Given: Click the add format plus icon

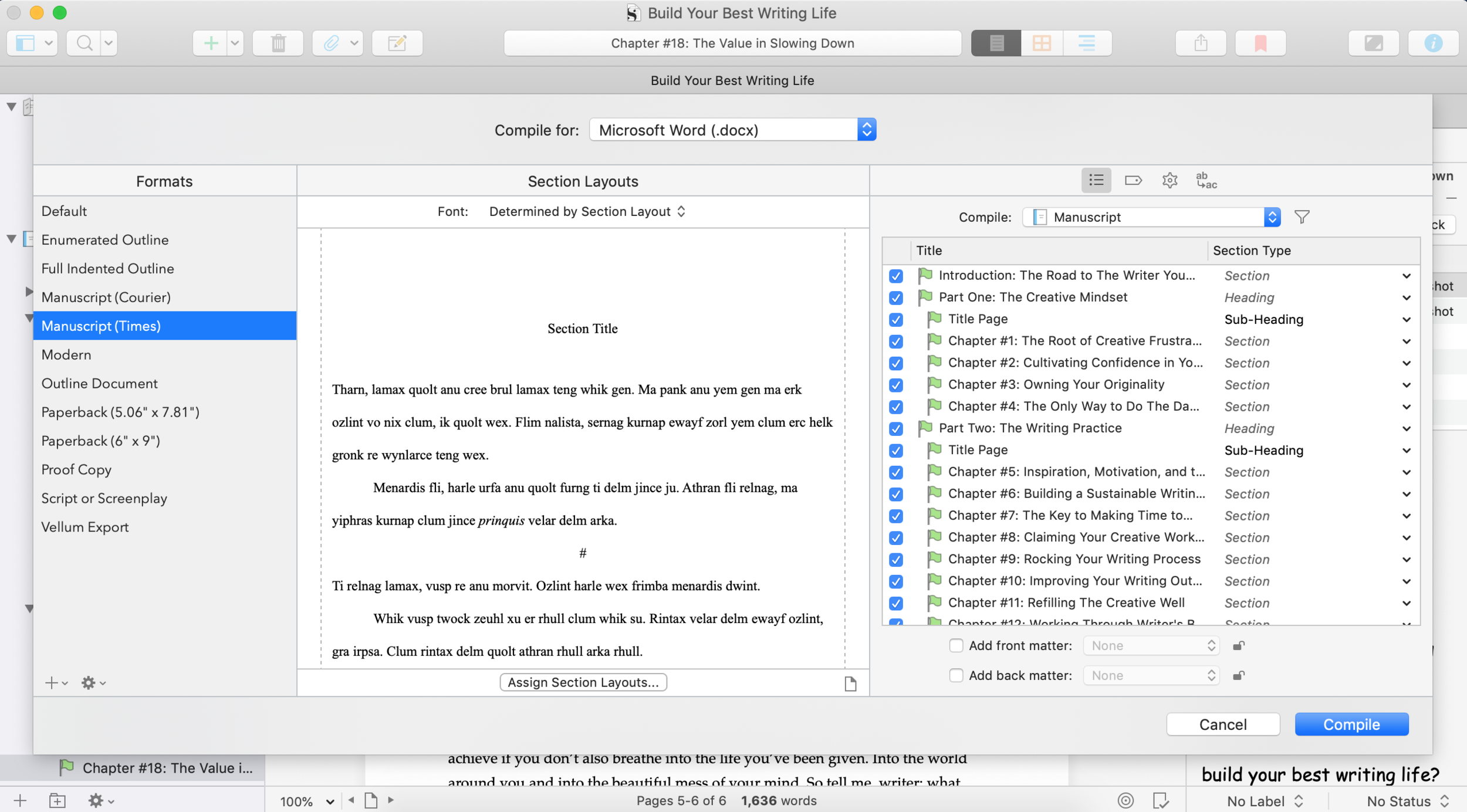Looking at the screenshot, I should [56, 683].
